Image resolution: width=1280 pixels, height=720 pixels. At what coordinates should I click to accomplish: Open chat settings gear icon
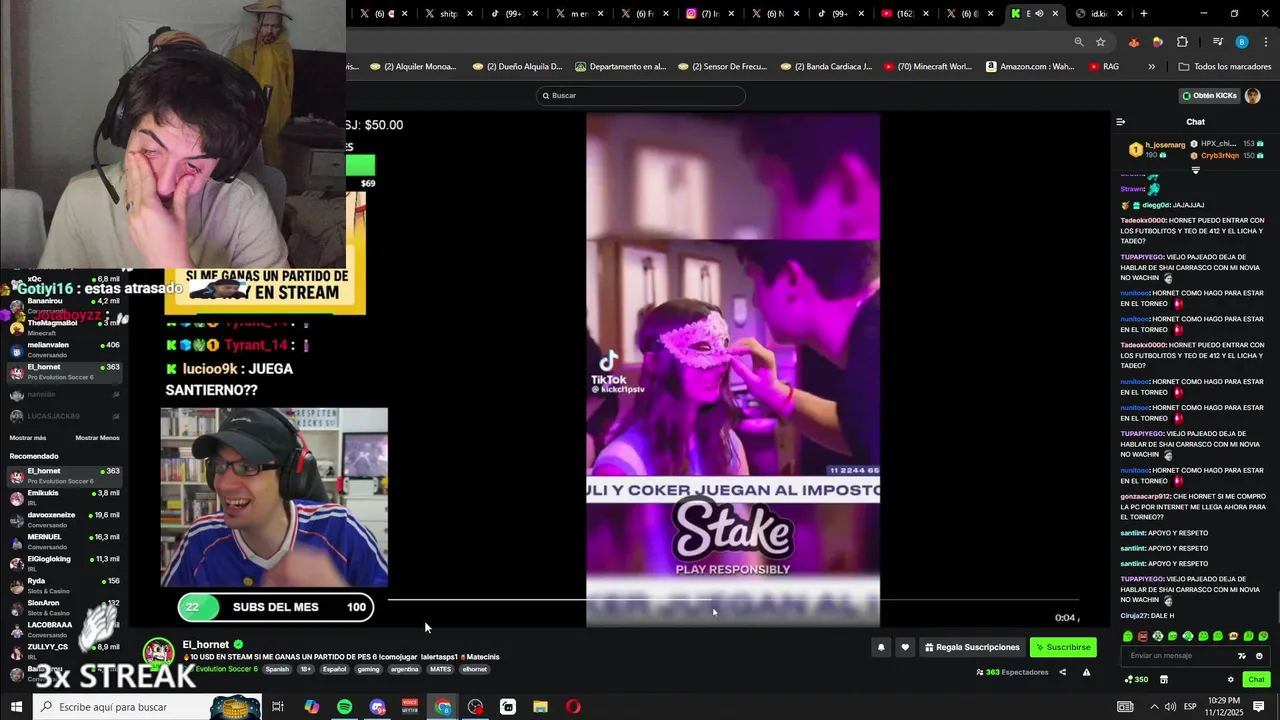(x=1231, y=680)
